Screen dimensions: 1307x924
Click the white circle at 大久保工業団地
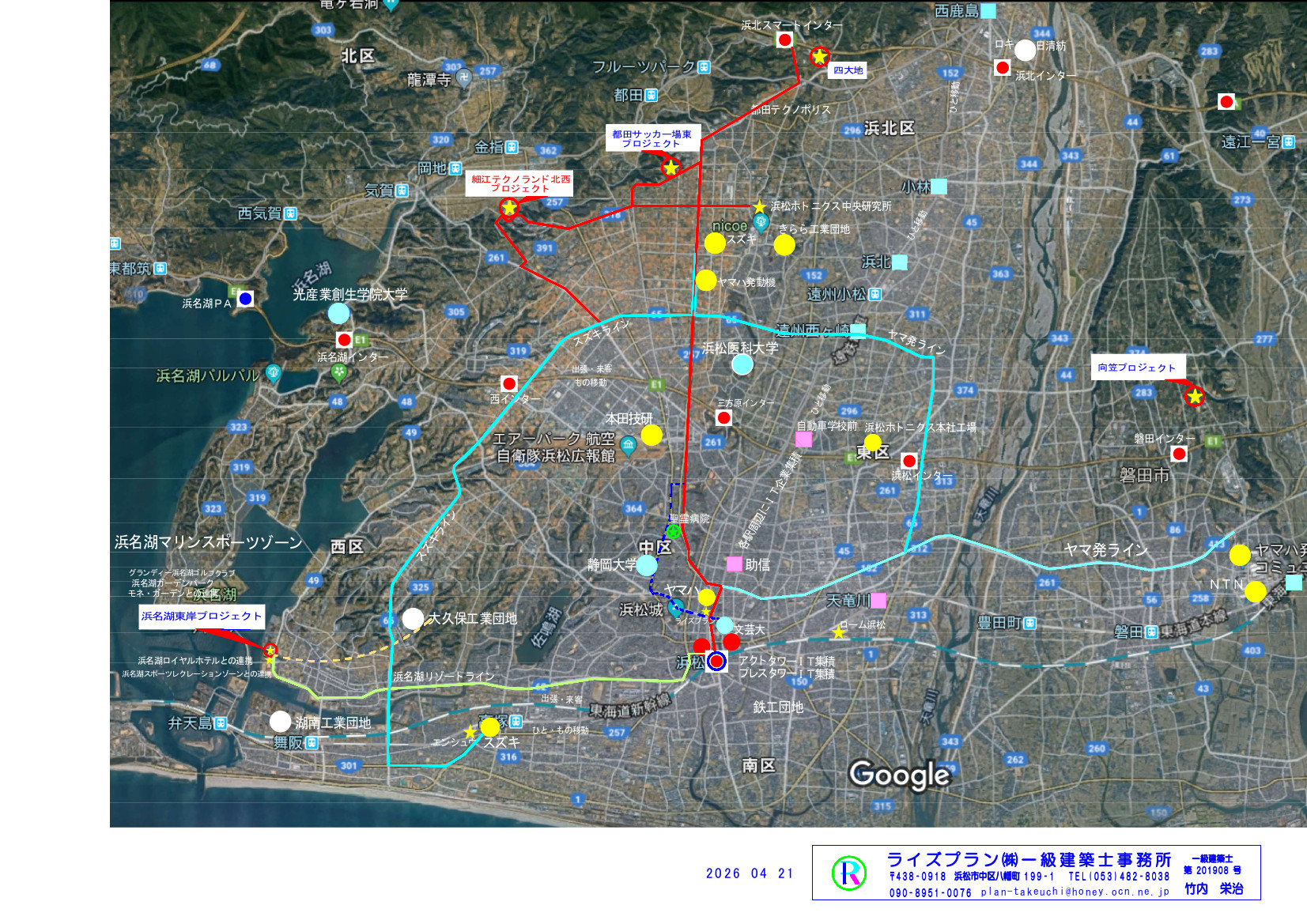[x=413, y=619]
